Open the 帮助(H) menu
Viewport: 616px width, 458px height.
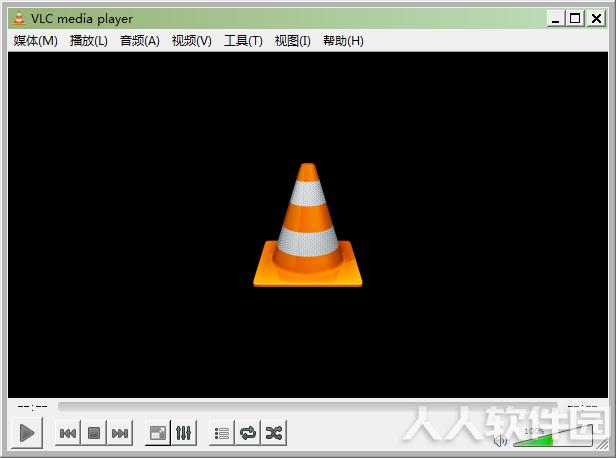click(x=343, y=40)
